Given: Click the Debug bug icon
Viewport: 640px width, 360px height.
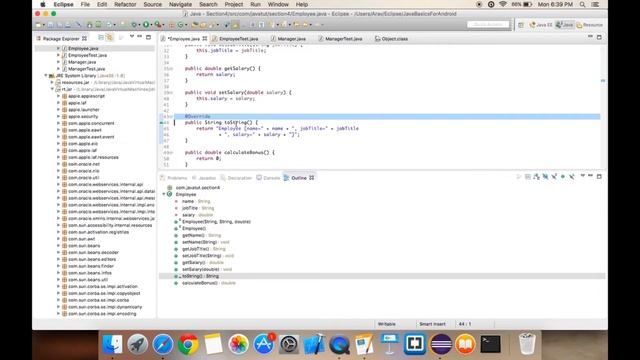Looking at the screenshot, I should 134,25.
